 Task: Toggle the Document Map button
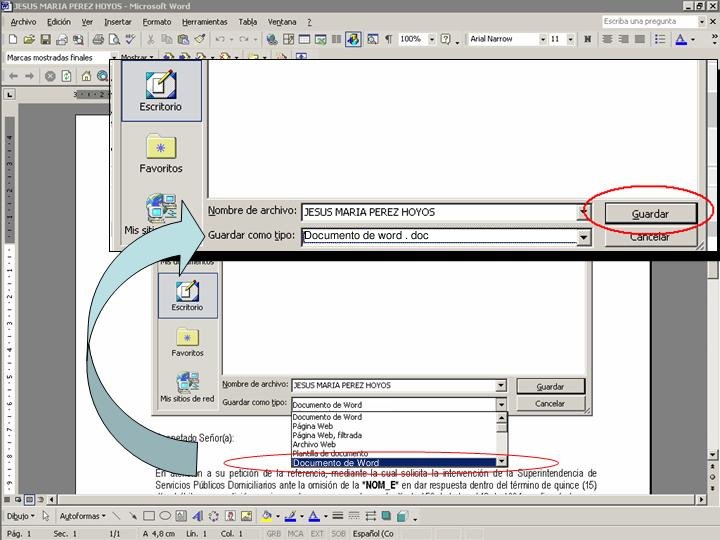click(372, 39)
